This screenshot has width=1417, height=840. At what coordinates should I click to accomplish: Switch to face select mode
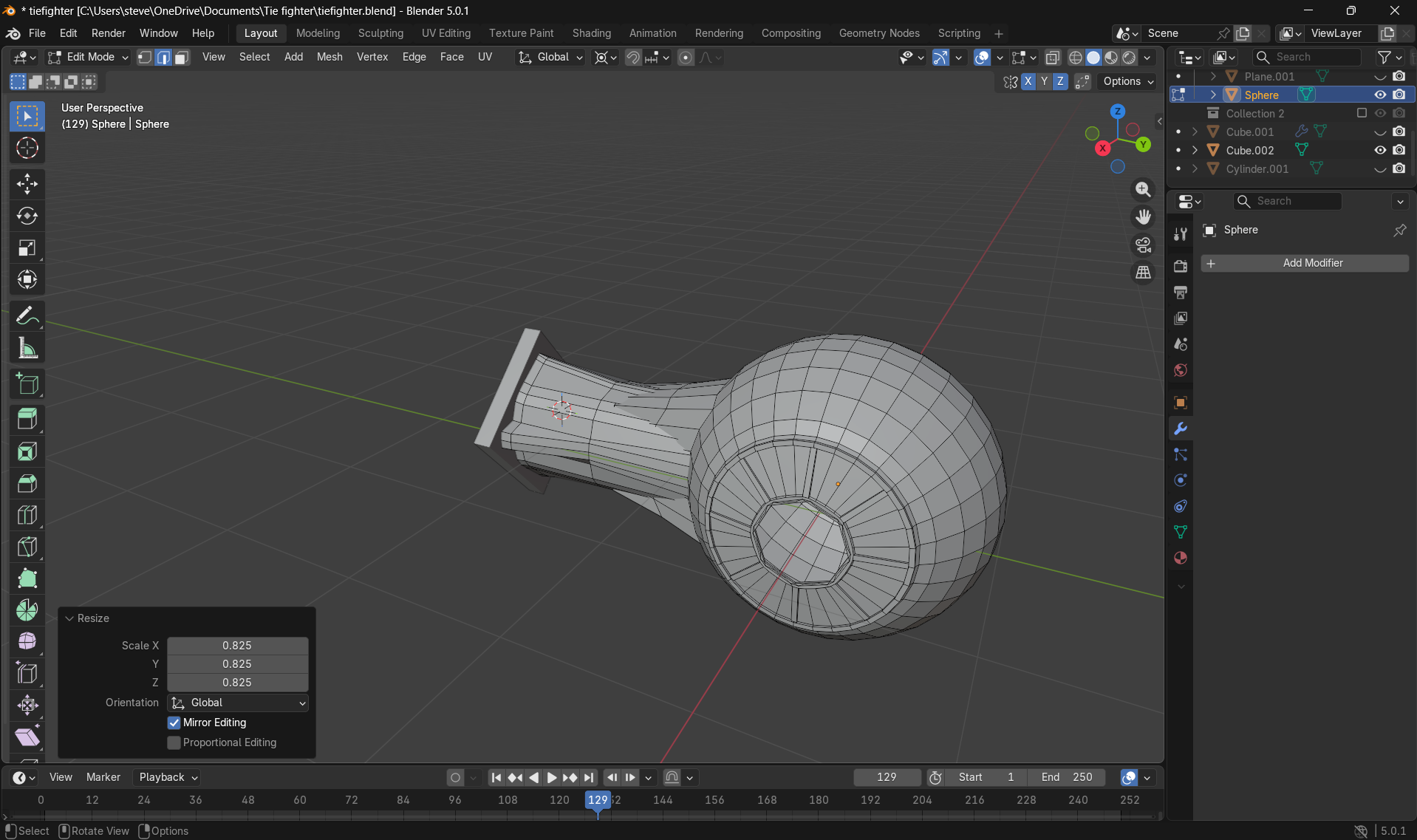(x=182, y=57)
